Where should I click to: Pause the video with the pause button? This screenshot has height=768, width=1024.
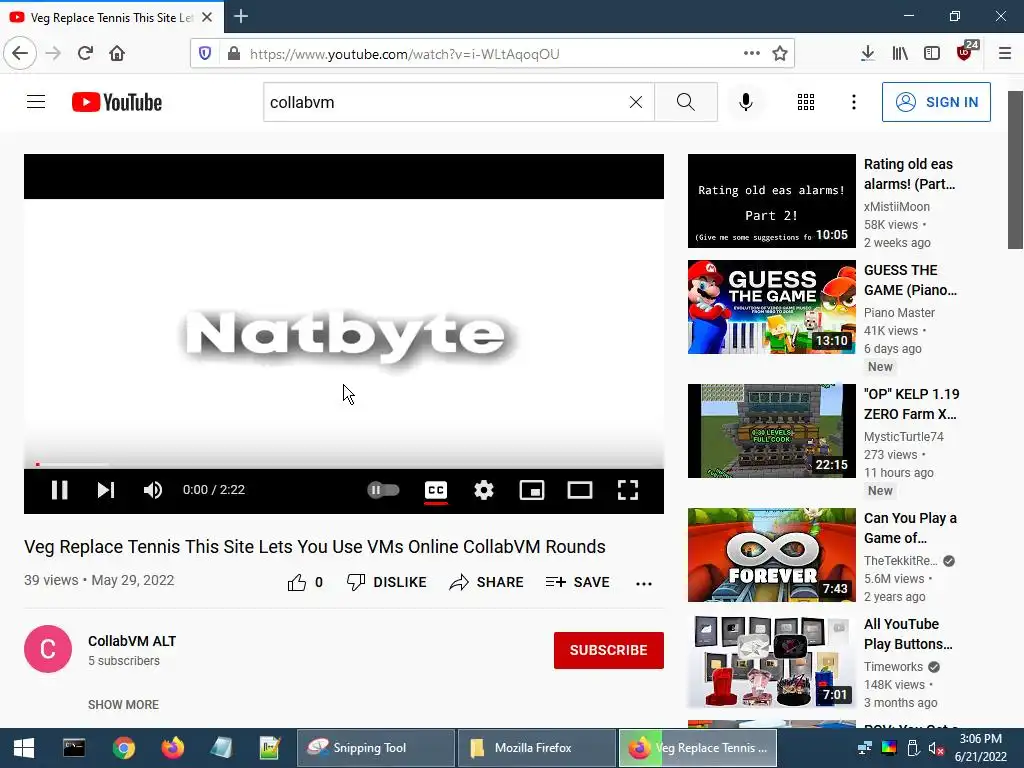click(x=59, y=490)
